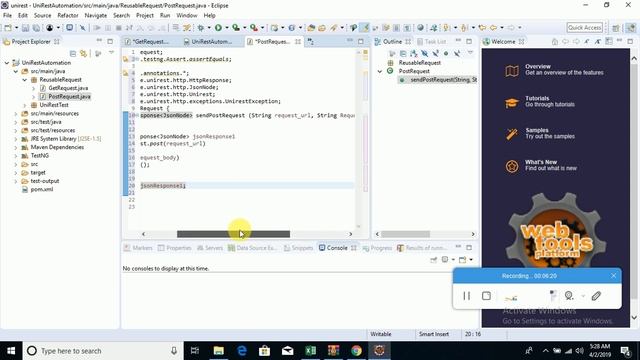This screenshot has width=640, height=360.
Task: Click the Tutorials graduation cap icon
Action: pos(512,102)
